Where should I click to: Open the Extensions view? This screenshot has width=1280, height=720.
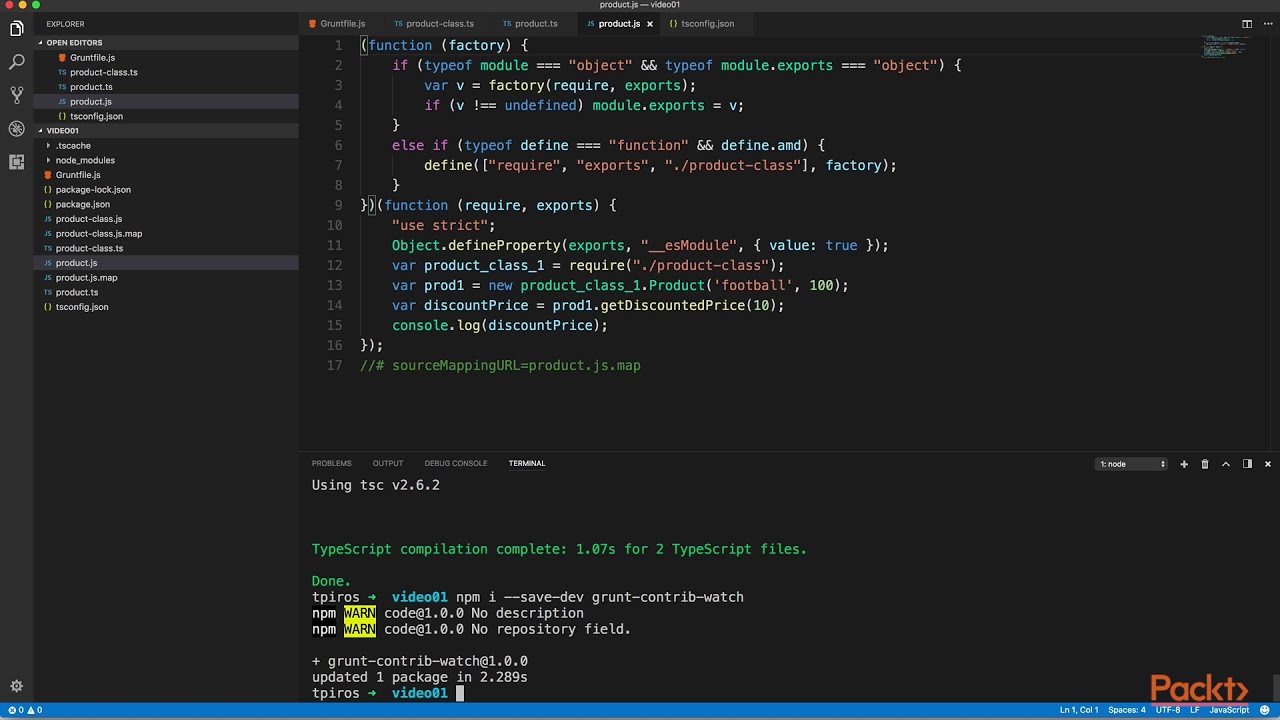(x=16, y=161)
